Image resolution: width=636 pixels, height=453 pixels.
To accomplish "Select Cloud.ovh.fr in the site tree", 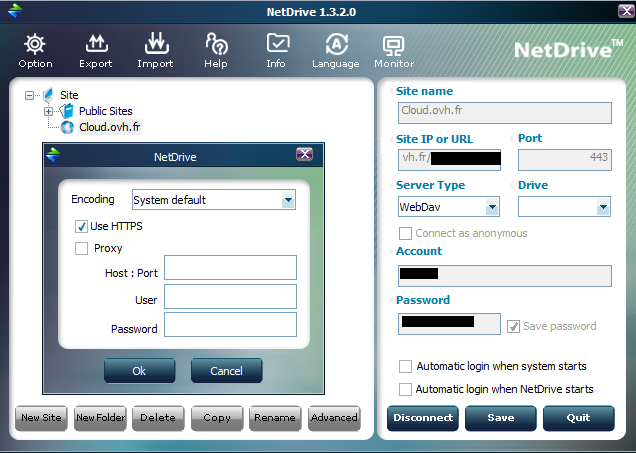I will coord(110,127).
